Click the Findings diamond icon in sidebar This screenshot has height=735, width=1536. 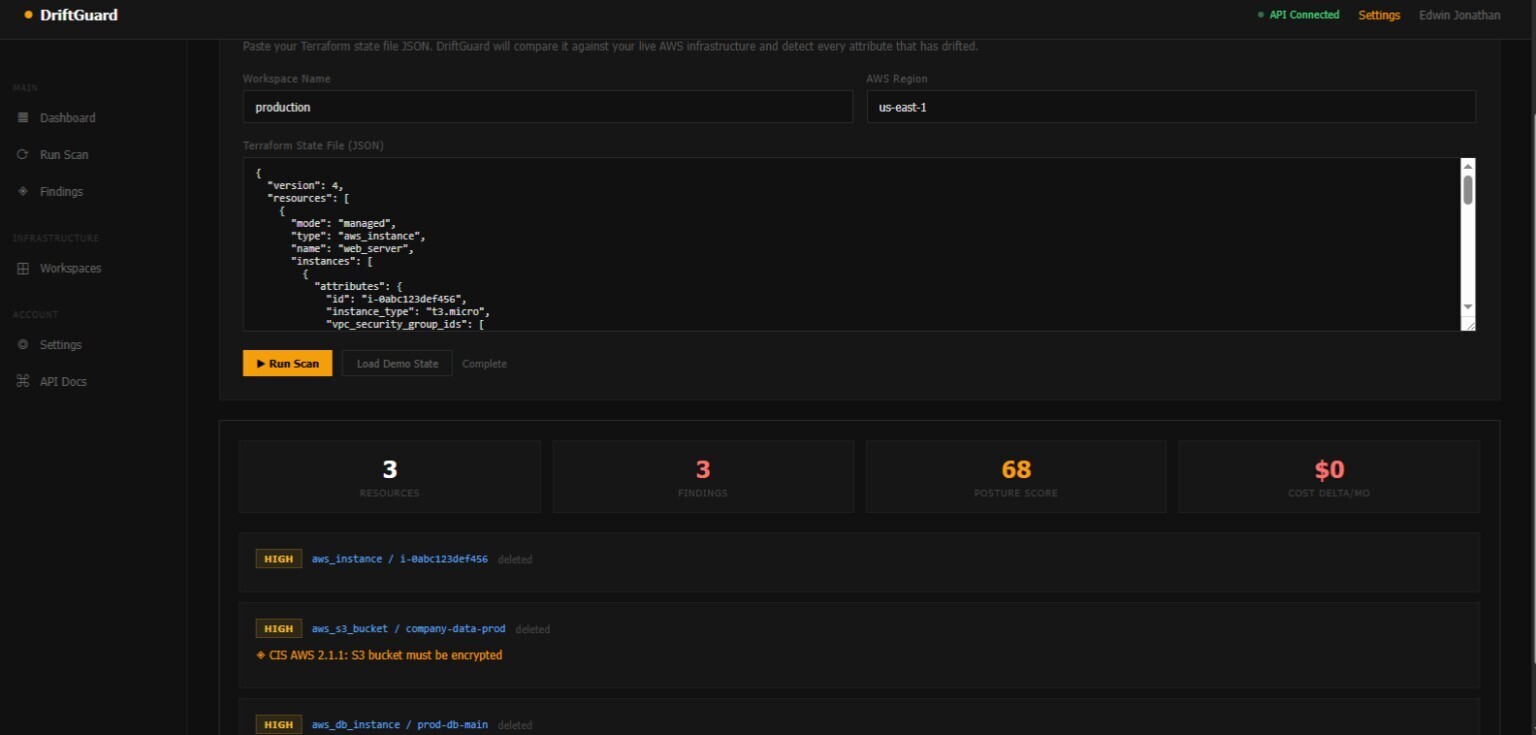coord(23,191)
